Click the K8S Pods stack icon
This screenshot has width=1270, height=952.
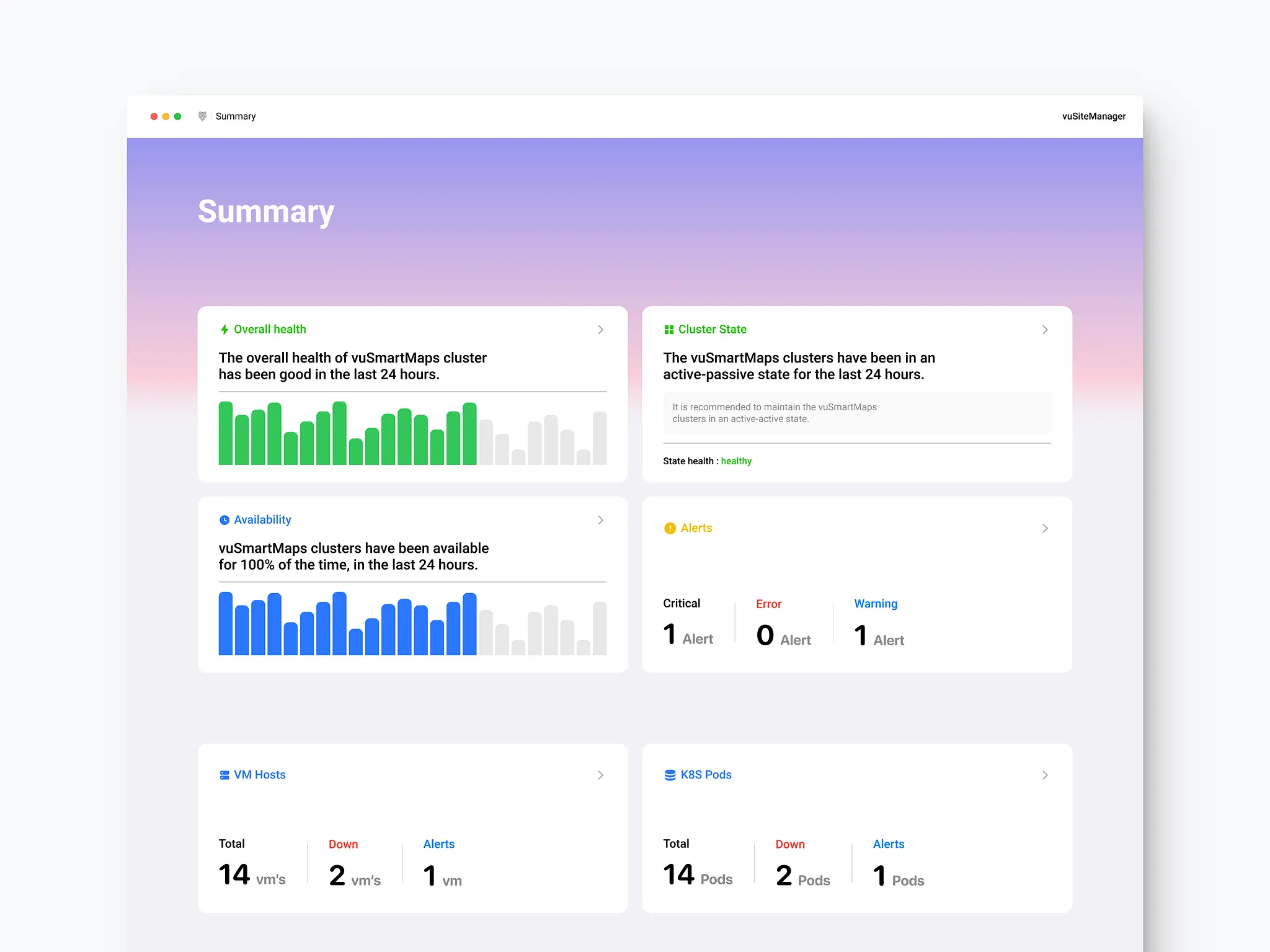click(670, 775)
